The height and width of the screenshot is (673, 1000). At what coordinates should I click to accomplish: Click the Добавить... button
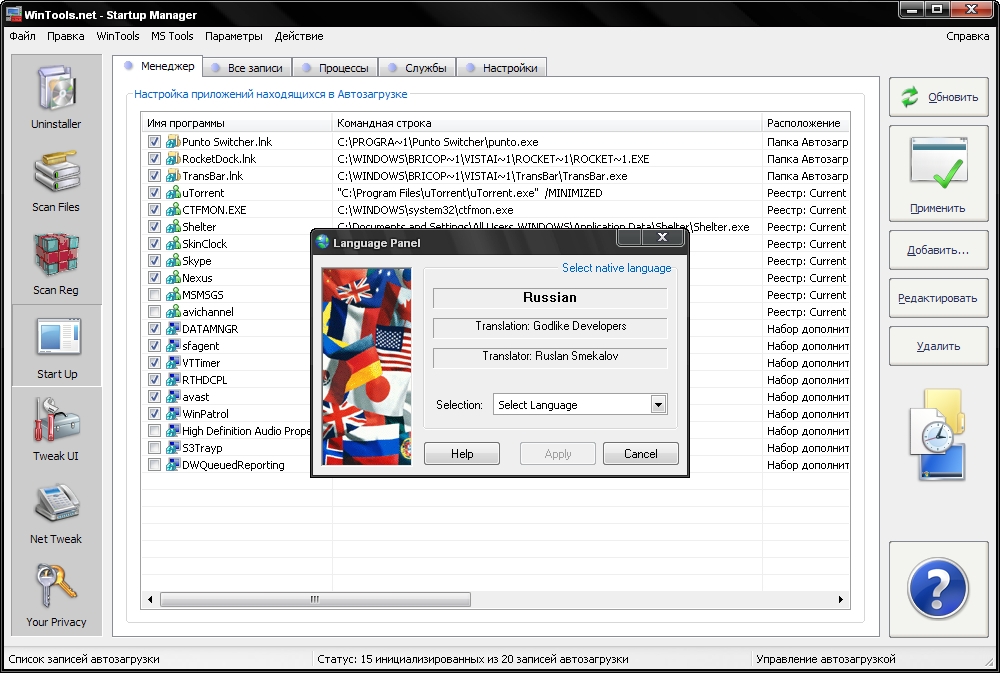click(939, 250)
